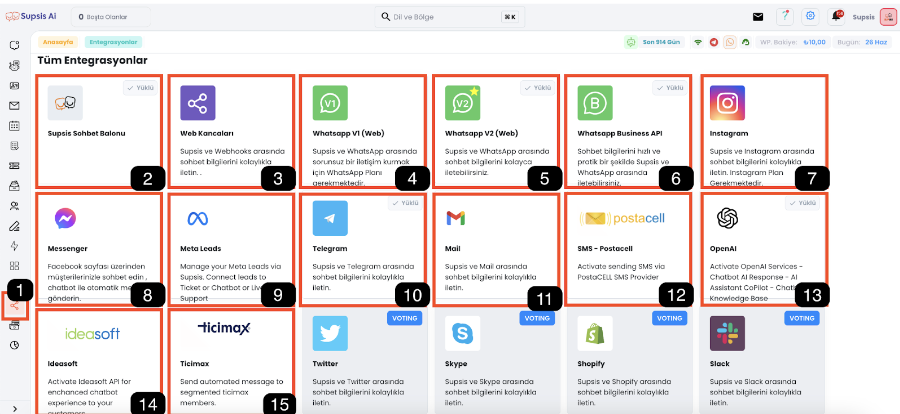This screenshot has width=900, height=414.
Task: Open the ticimax logo
Action: [224, 328]
